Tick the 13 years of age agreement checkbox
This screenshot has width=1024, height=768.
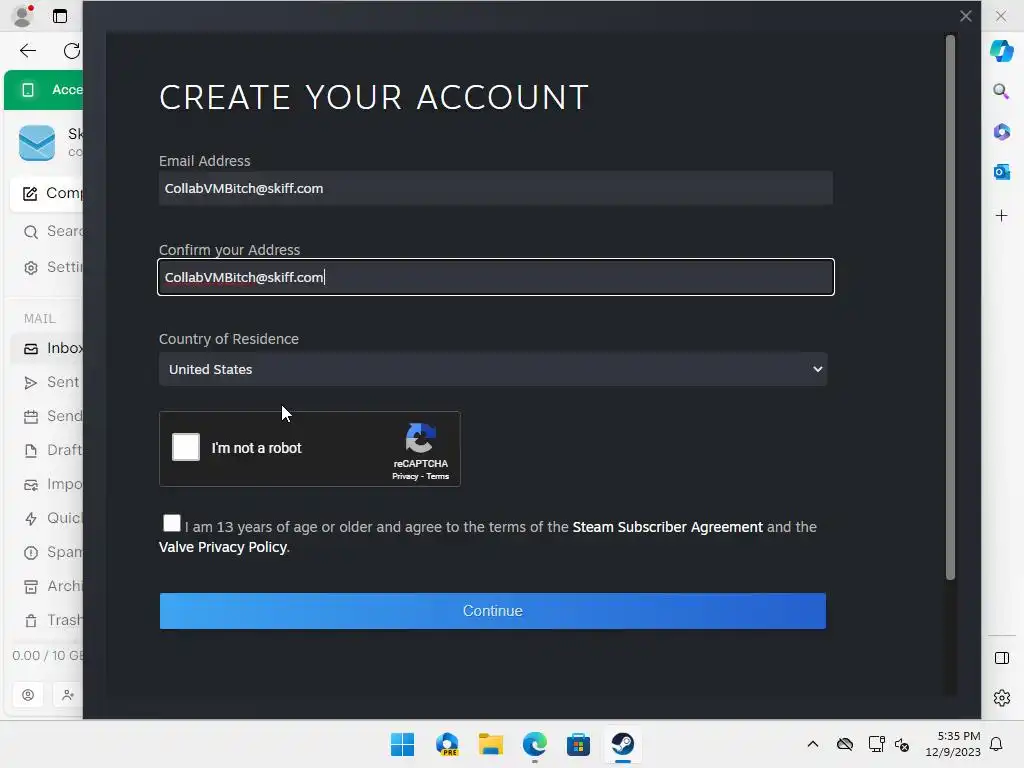click(x=172, y=523)
